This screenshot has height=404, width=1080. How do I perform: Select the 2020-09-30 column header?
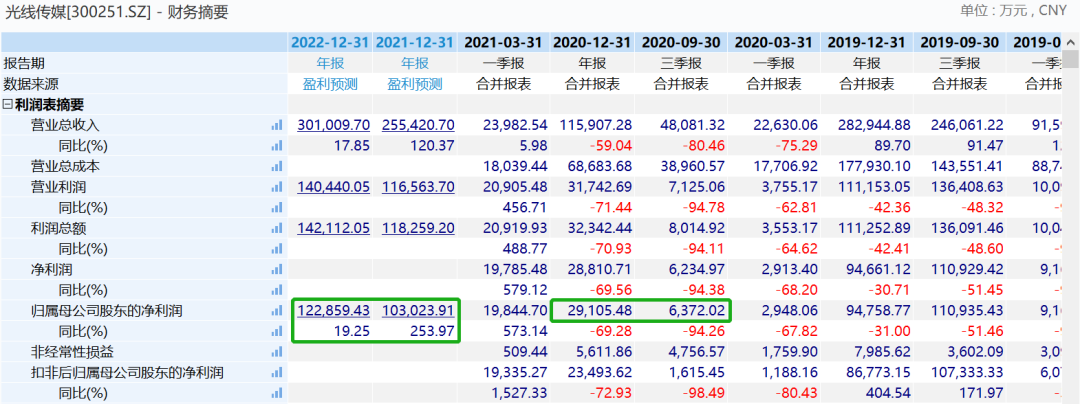[x=681, y=42]
